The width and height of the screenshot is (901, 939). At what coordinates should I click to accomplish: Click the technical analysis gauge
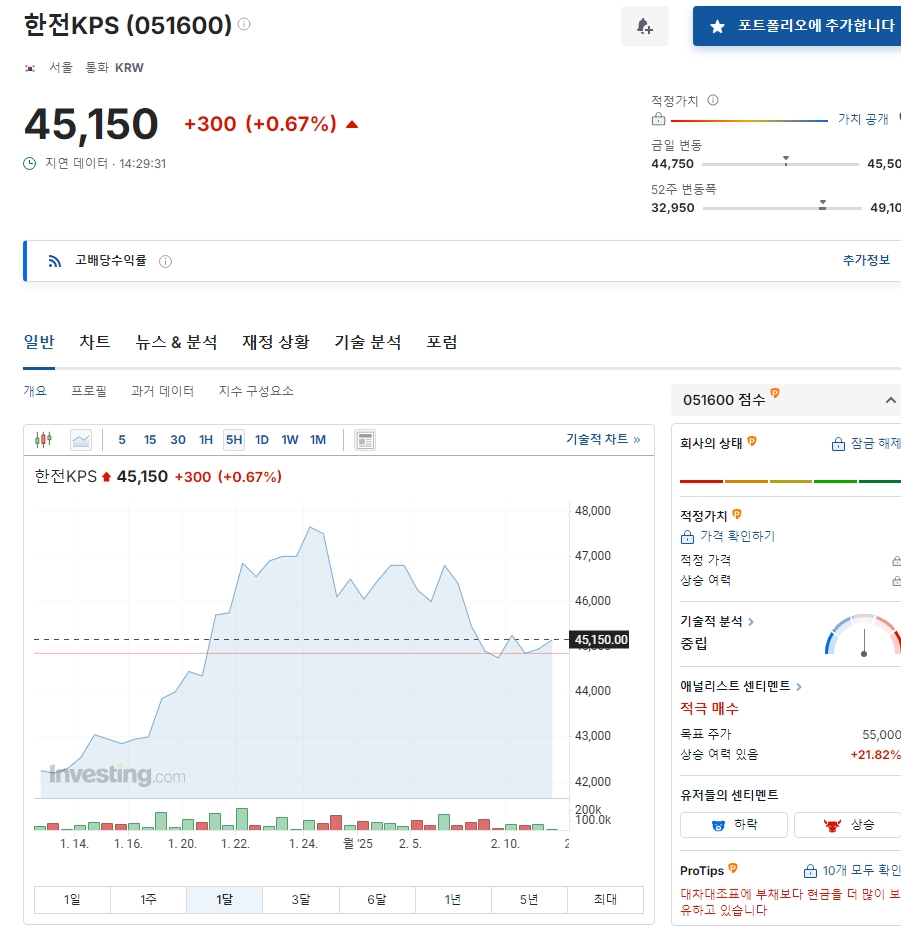click(863, 635)
